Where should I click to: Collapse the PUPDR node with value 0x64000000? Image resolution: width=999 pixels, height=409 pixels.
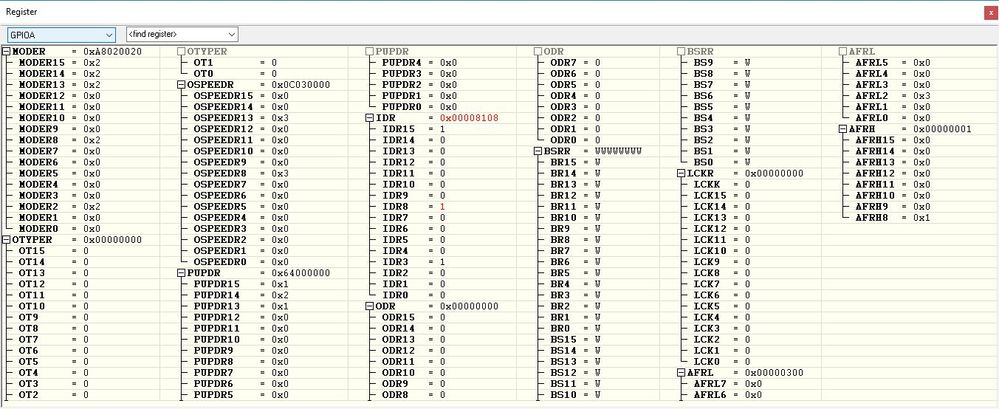181,273
